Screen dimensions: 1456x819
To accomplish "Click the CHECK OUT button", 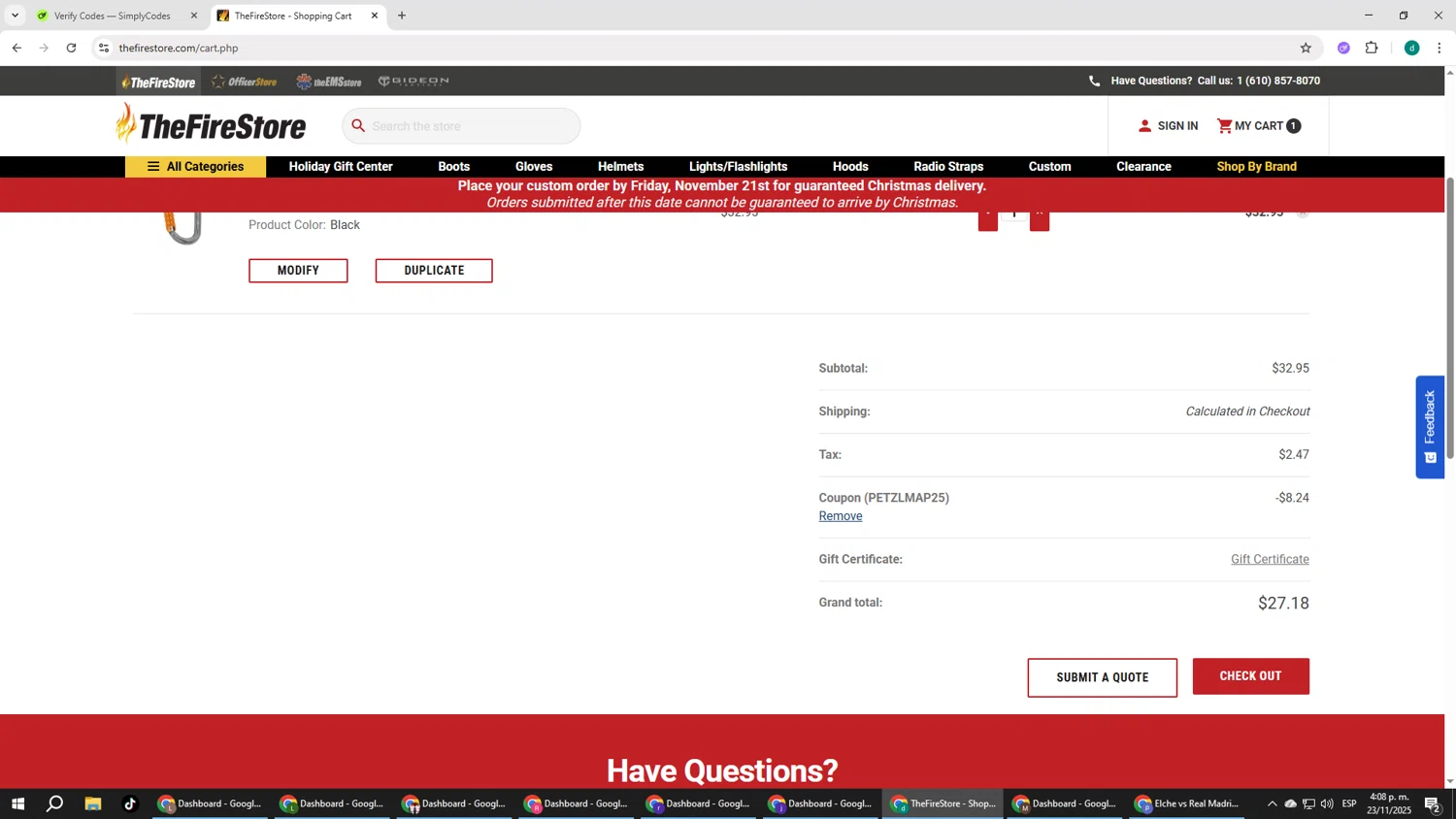I will click(1250, 676).
